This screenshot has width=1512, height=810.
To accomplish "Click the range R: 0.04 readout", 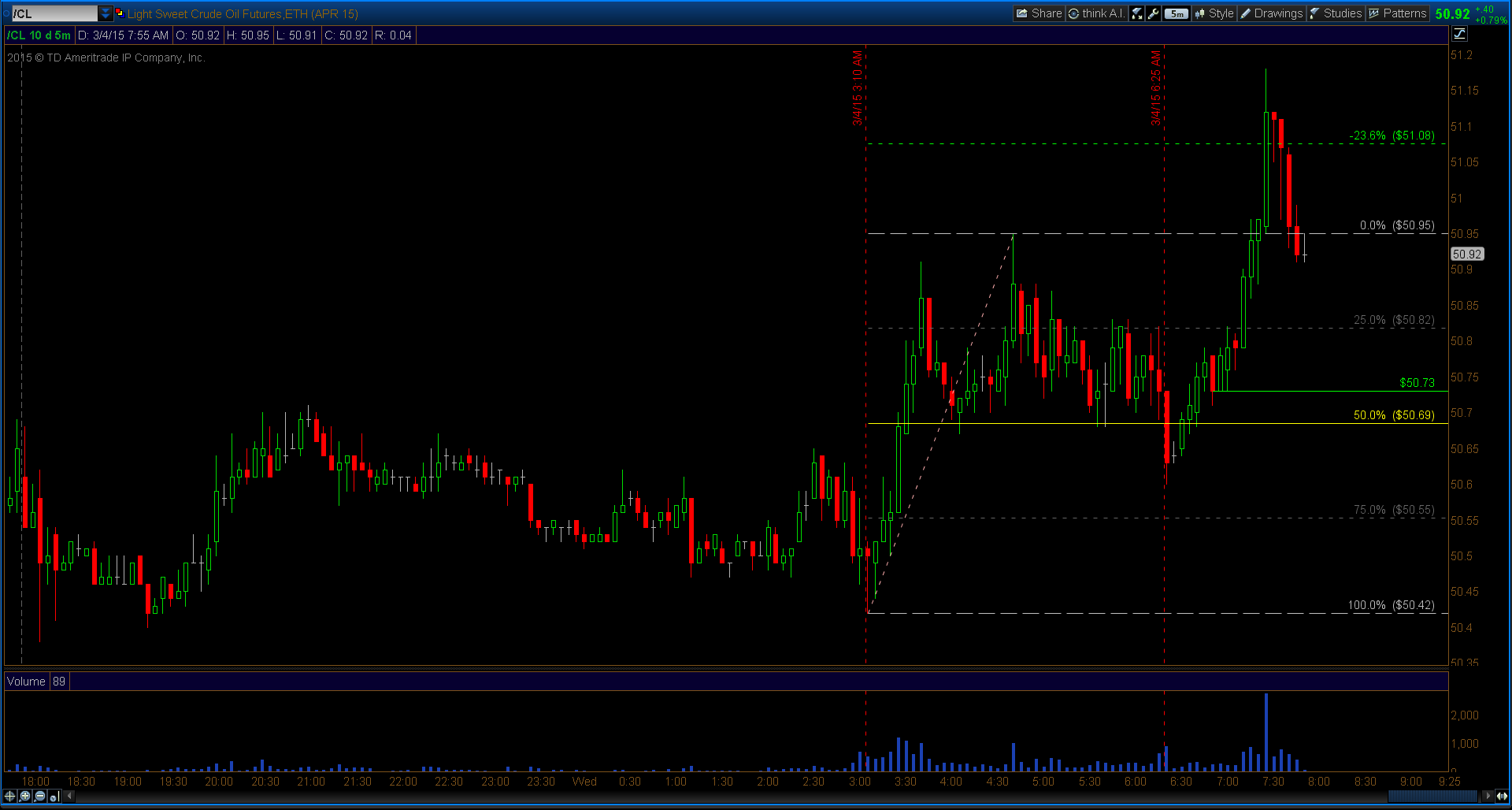I will point(393,35).
